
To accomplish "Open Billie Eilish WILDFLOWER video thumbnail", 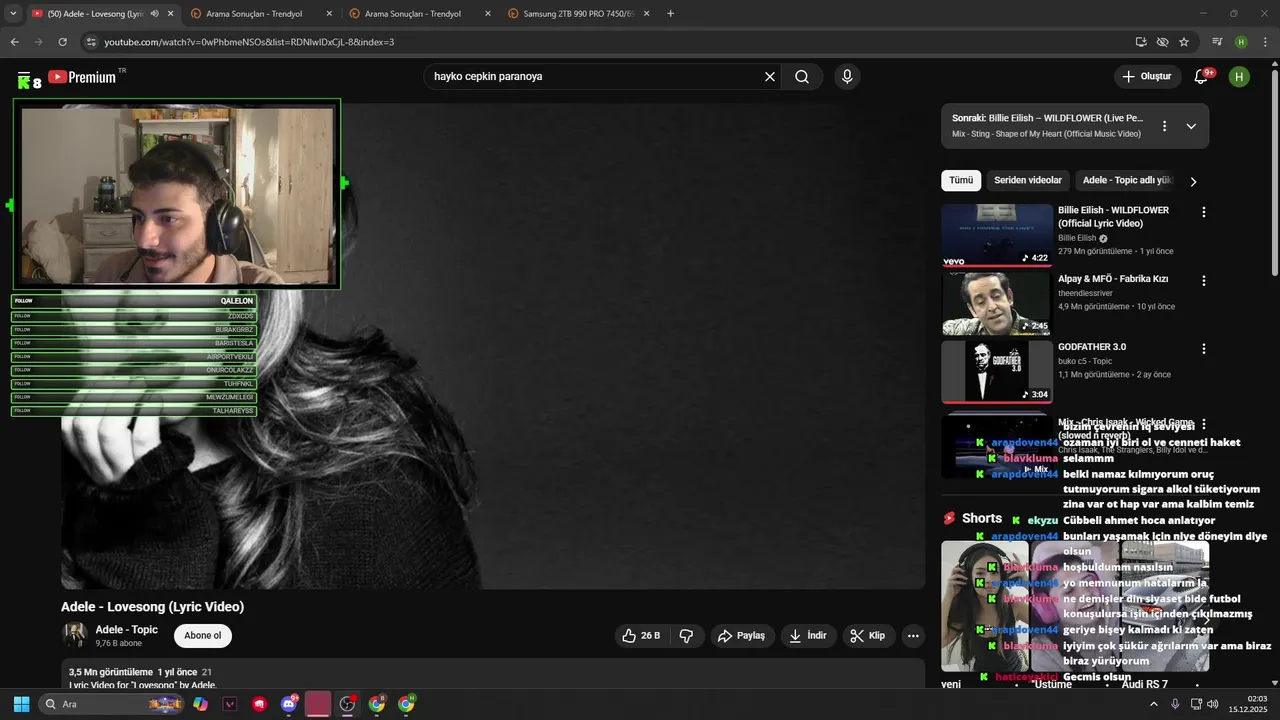I will coord(997,236).
